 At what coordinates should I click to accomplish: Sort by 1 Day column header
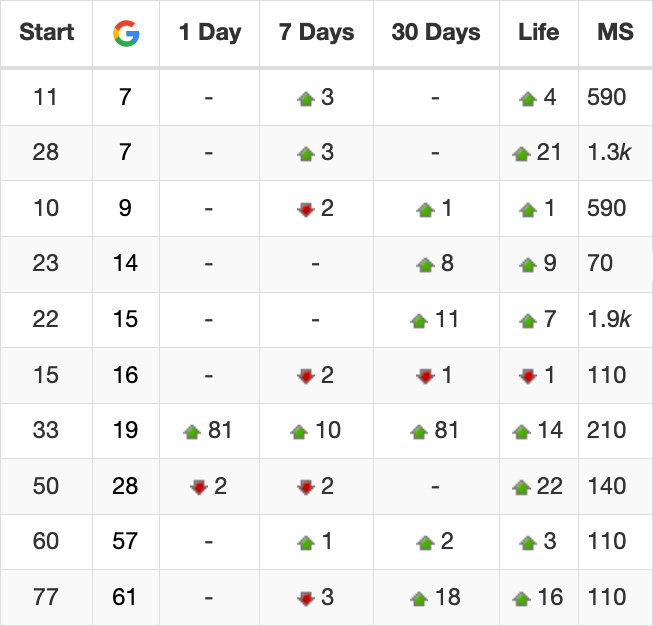[x=210, y=32]
